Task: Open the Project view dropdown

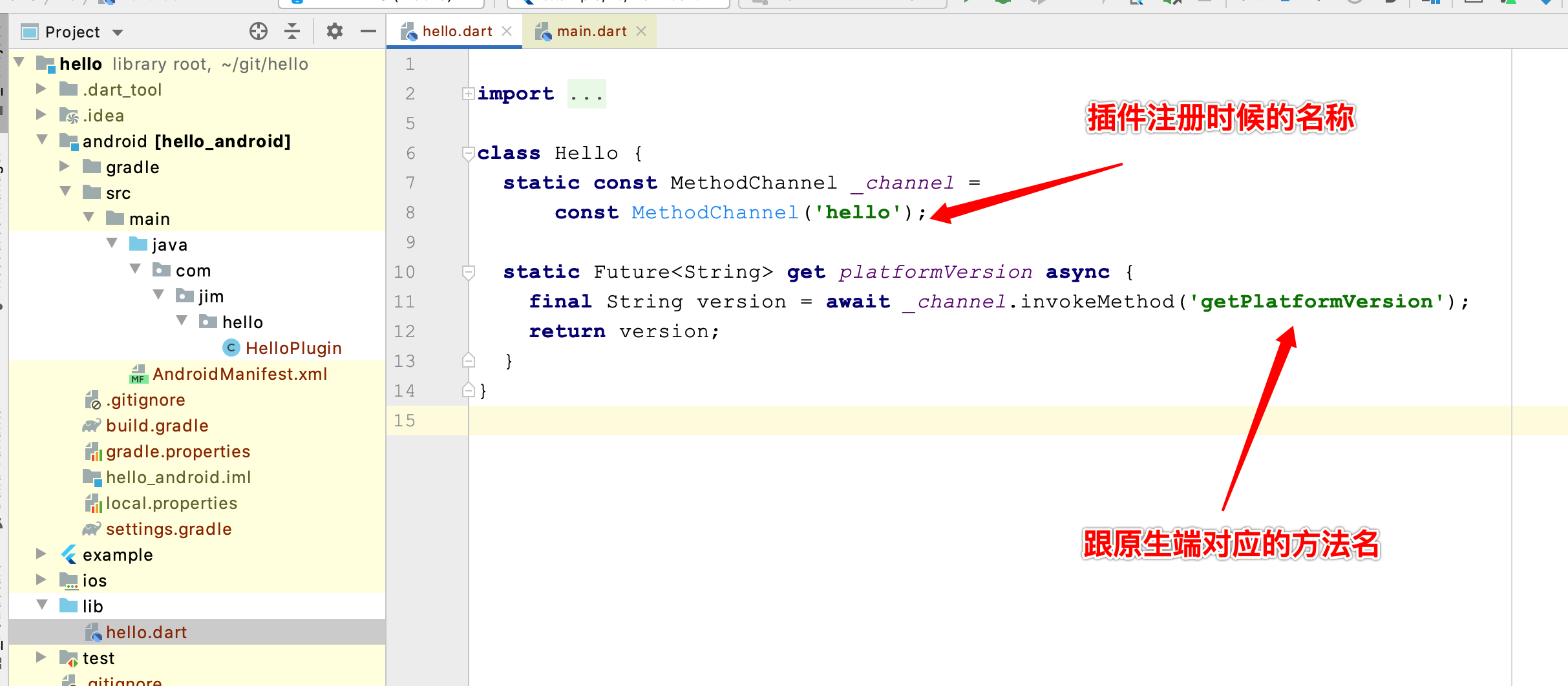Action: click(118, 32)
